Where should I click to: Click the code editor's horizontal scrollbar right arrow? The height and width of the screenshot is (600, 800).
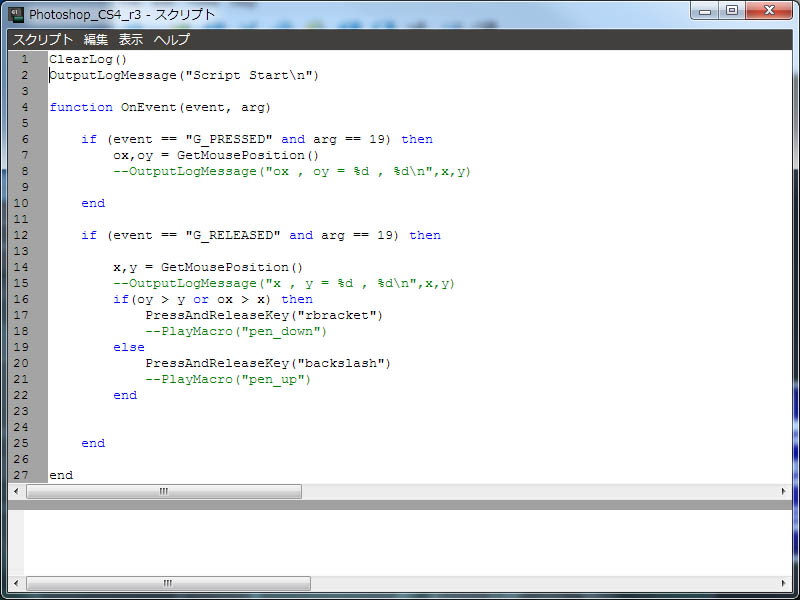784,491
